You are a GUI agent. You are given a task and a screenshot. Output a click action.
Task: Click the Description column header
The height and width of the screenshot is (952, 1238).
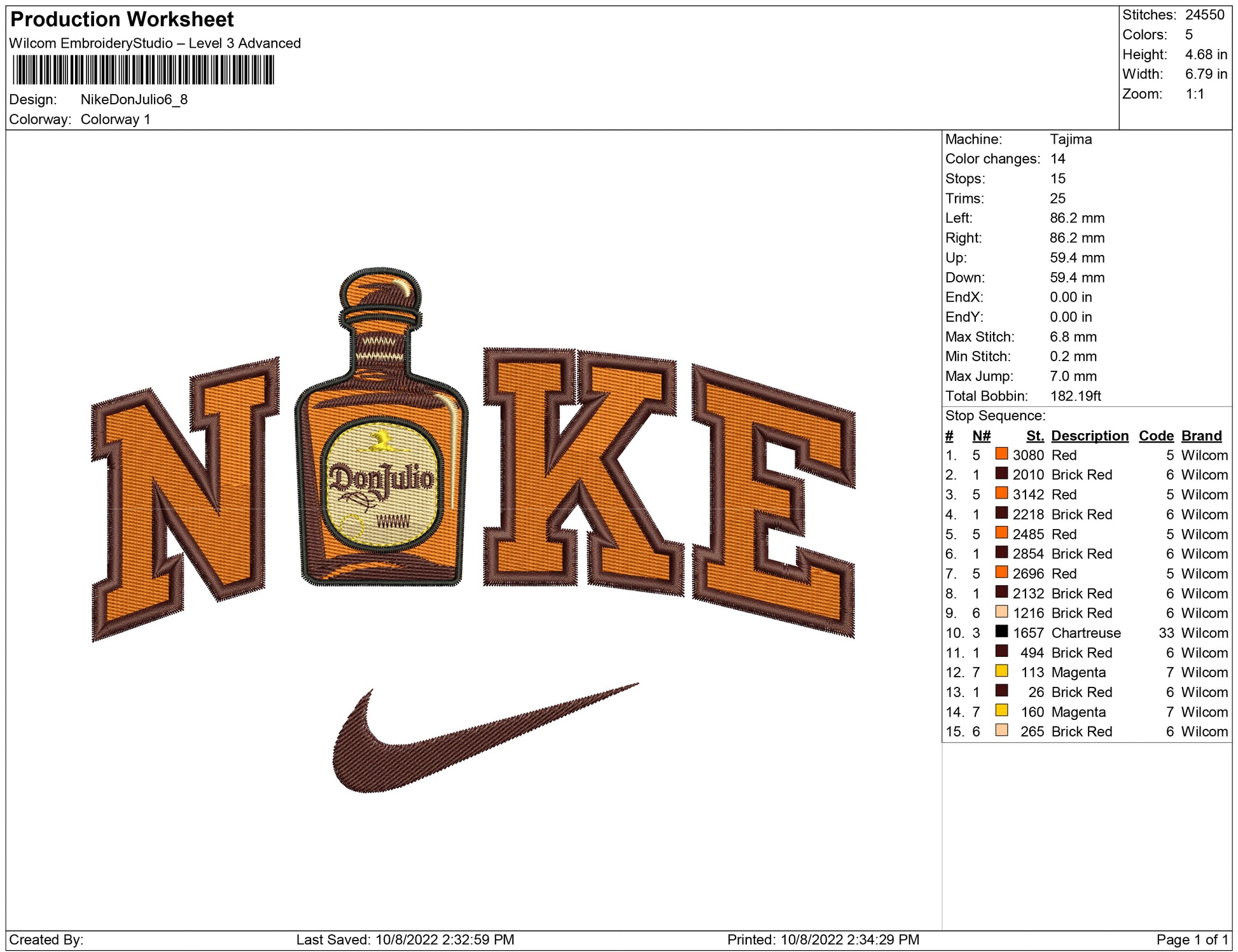[x=1089, y=436]
